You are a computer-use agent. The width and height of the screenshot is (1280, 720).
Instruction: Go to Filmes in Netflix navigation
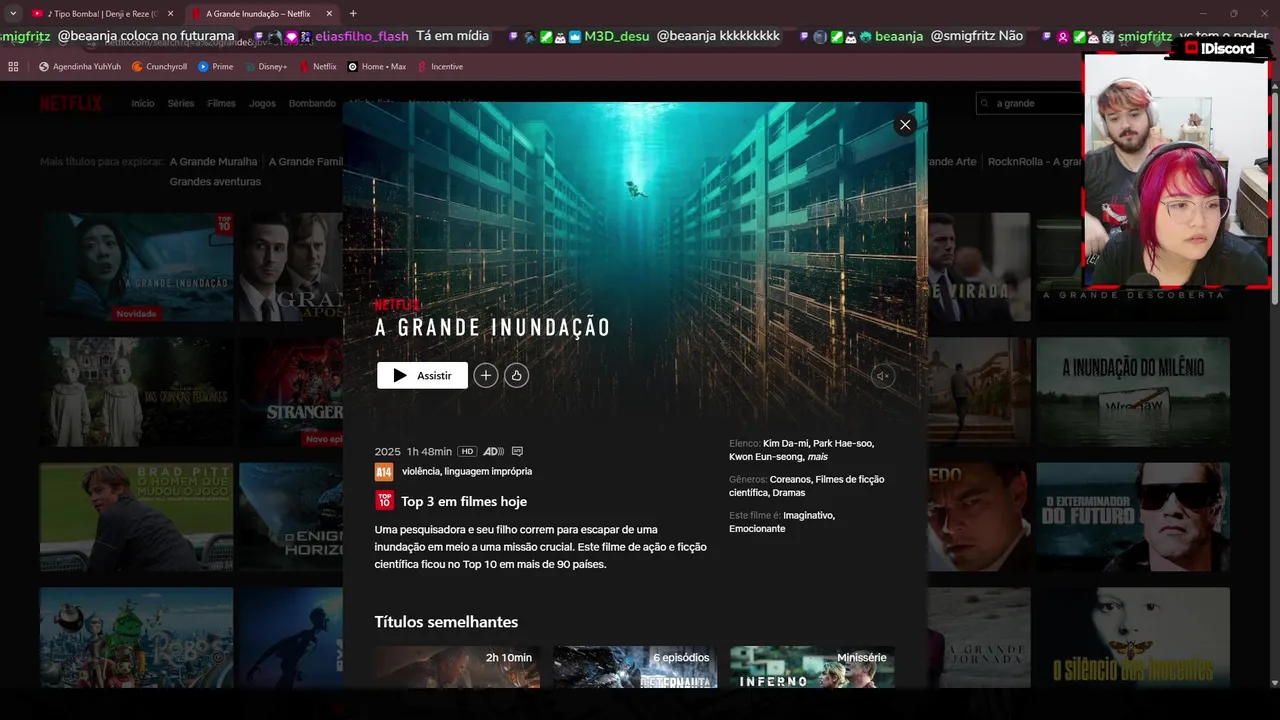(221, 103)
